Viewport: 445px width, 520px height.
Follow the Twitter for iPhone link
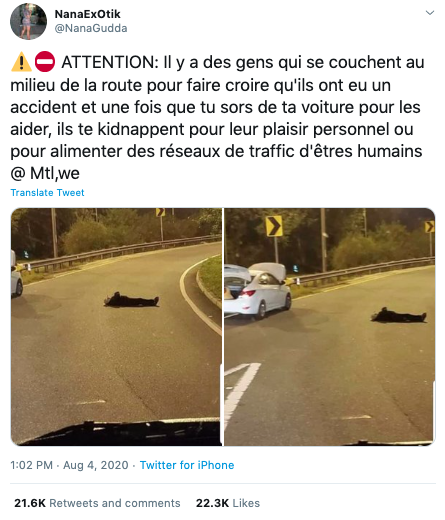(187, 465)
